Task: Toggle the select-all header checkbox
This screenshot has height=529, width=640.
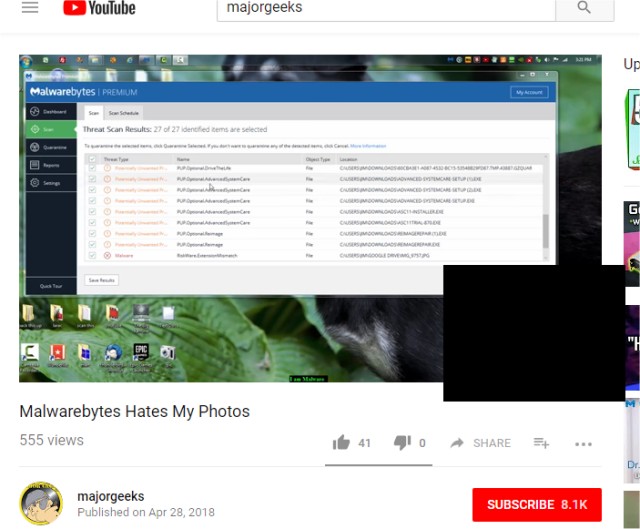Action: click(92, 159)
